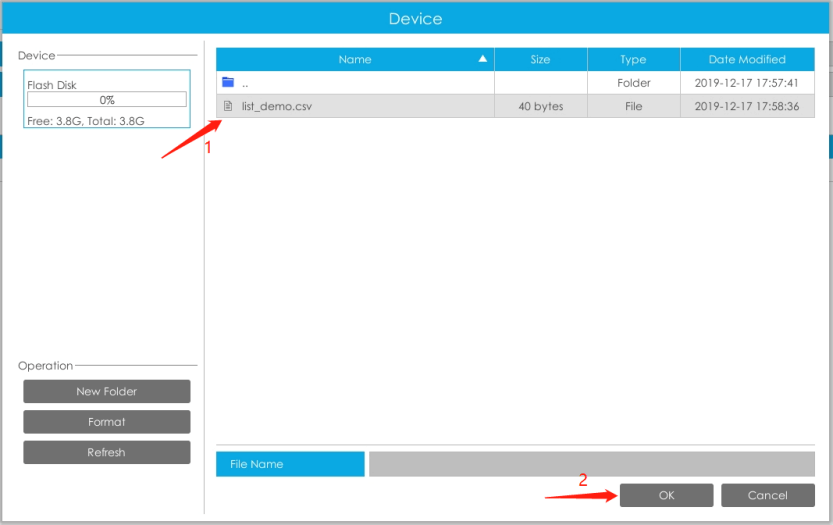Select the Flash Disk device
The width and height of the screenshot is (833, 525).
[52, 85]
